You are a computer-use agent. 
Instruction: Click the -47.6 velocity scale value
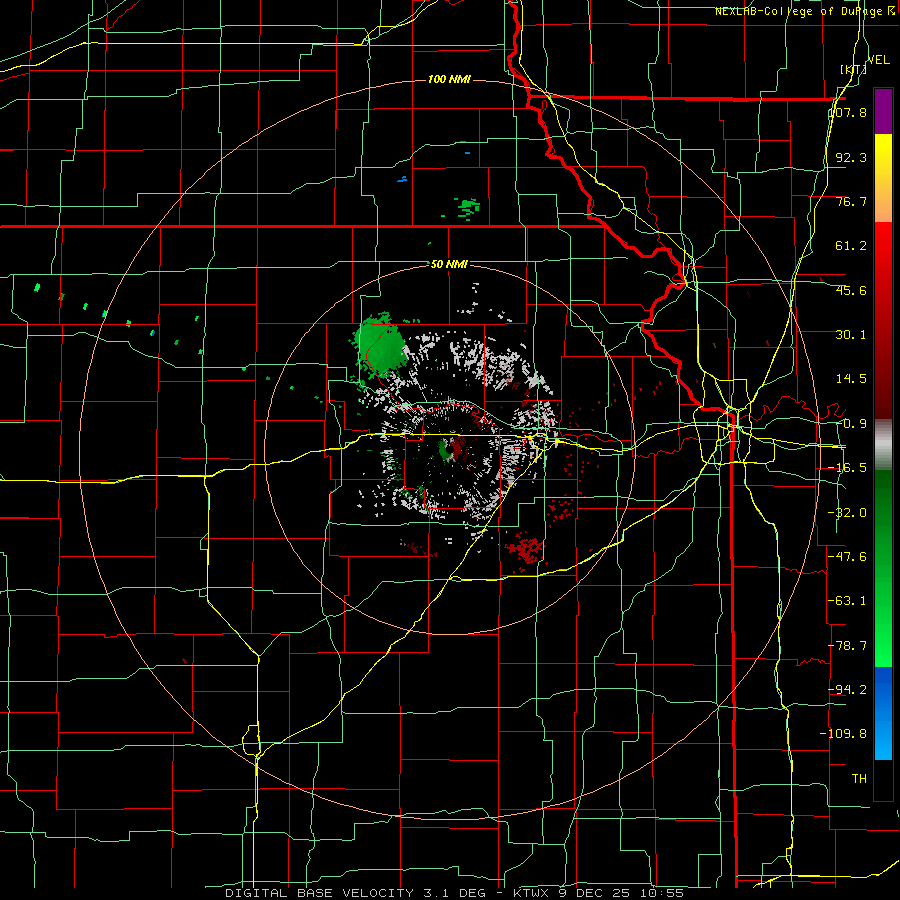coord(848,557)
